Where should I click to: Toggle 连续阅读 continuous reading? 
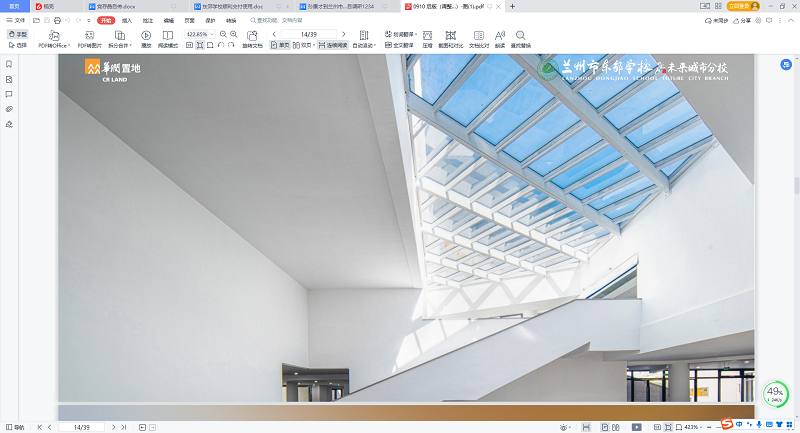click(333, 45)
